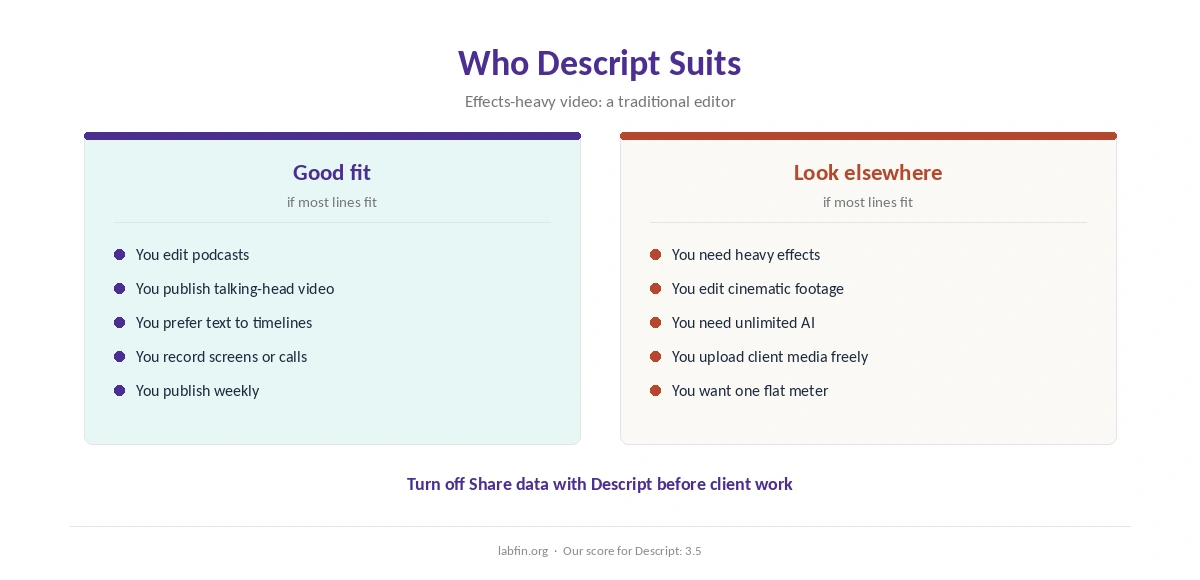Image resolution: width=1200 pixels, height=580 pixels.
Task: Select the line 'You need heavy effects'
Action: click(746, 255)
